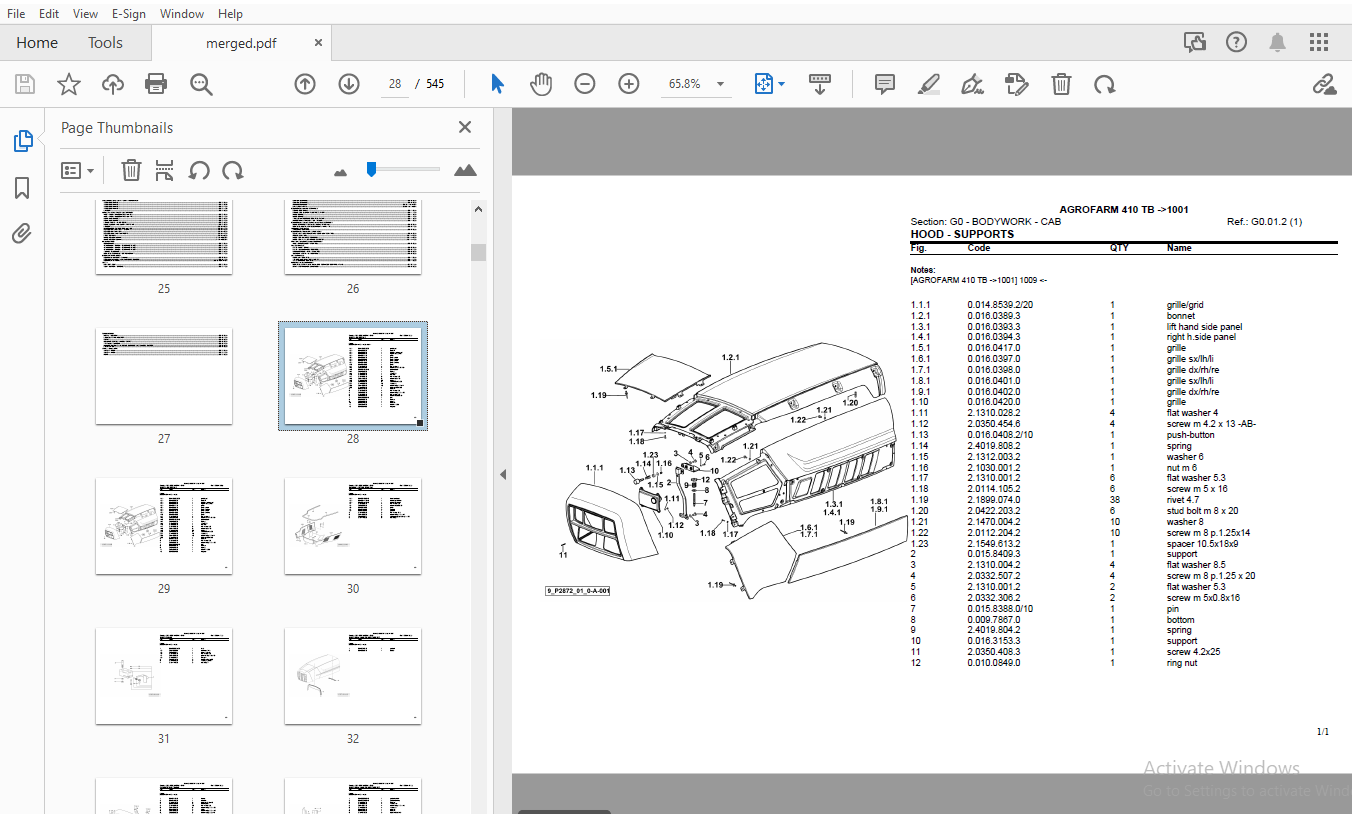
Task: Click the page number field showing 28
Action: click(x=395, y=84)
